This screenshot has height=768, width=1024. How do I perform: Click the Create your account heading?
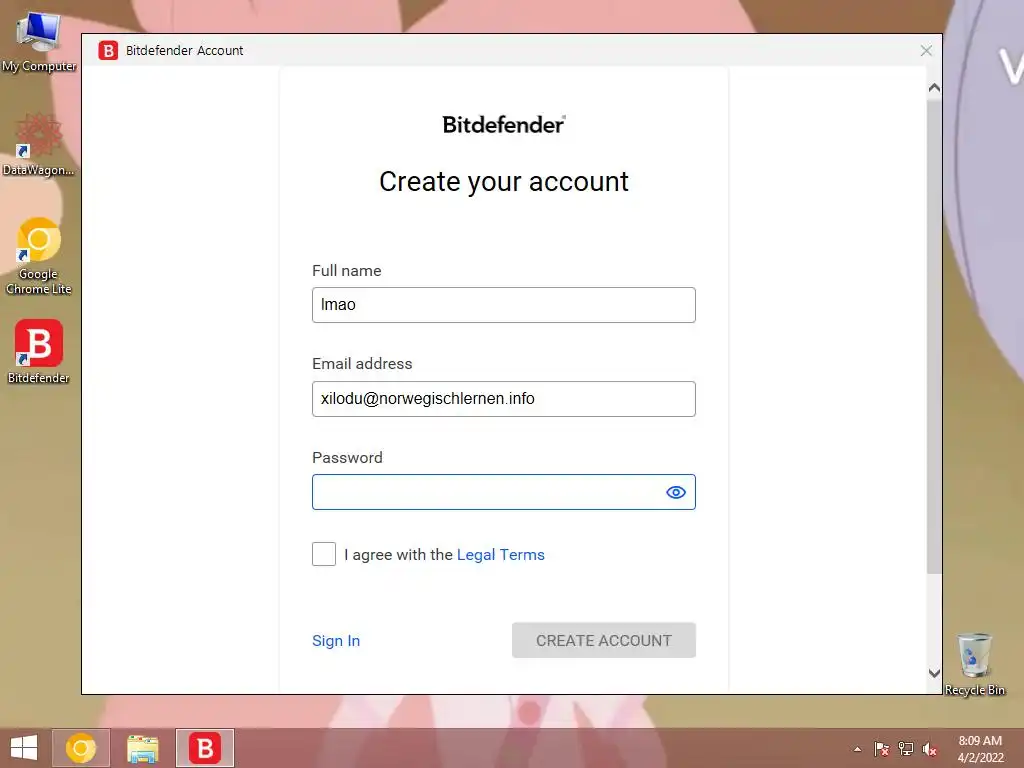click(x=504, y=182)
